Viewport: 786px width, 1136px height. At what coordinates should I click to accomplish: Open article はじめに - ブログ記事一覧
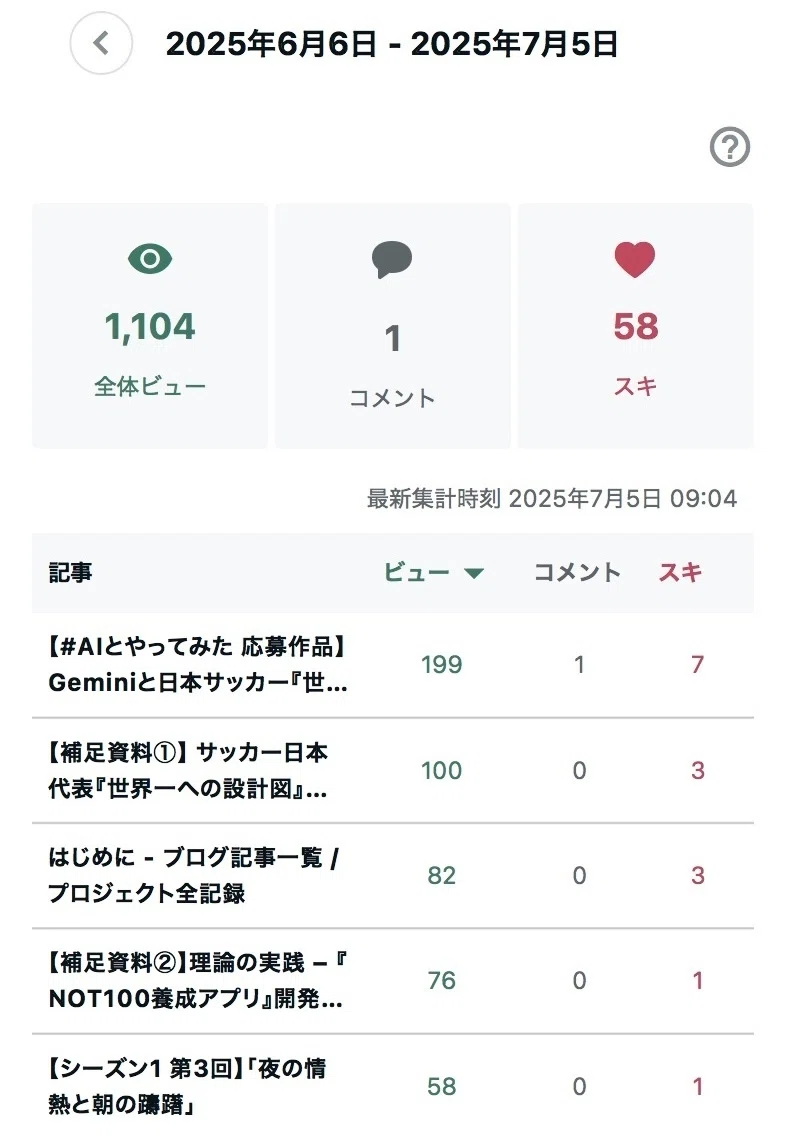point(193,875)
